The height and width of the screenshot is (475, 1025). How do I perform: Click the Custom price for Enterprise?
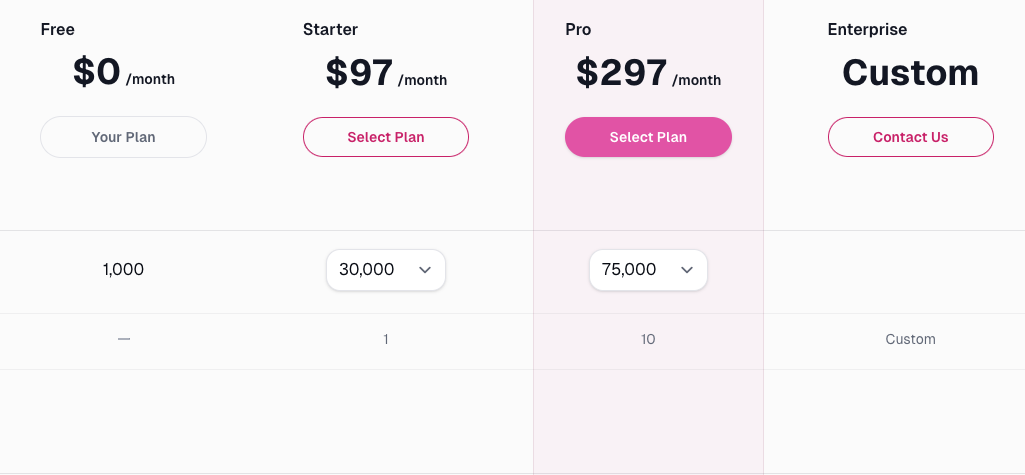(x=911, y=73)
